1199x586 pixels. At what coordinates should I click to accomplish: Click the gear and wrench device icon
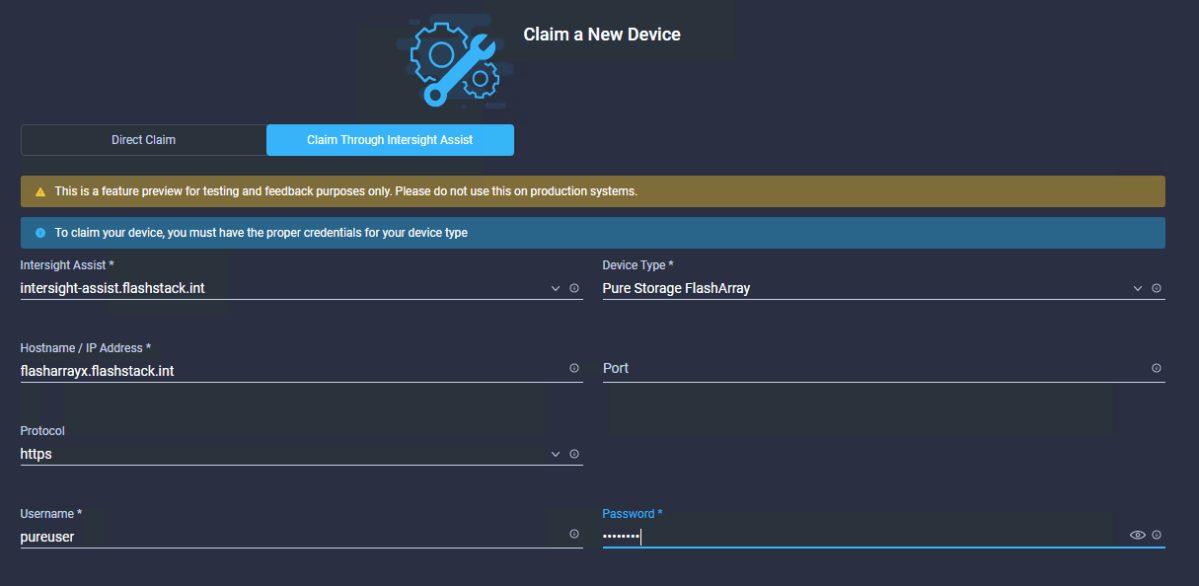pyautogui.click(x=448, y=59)
